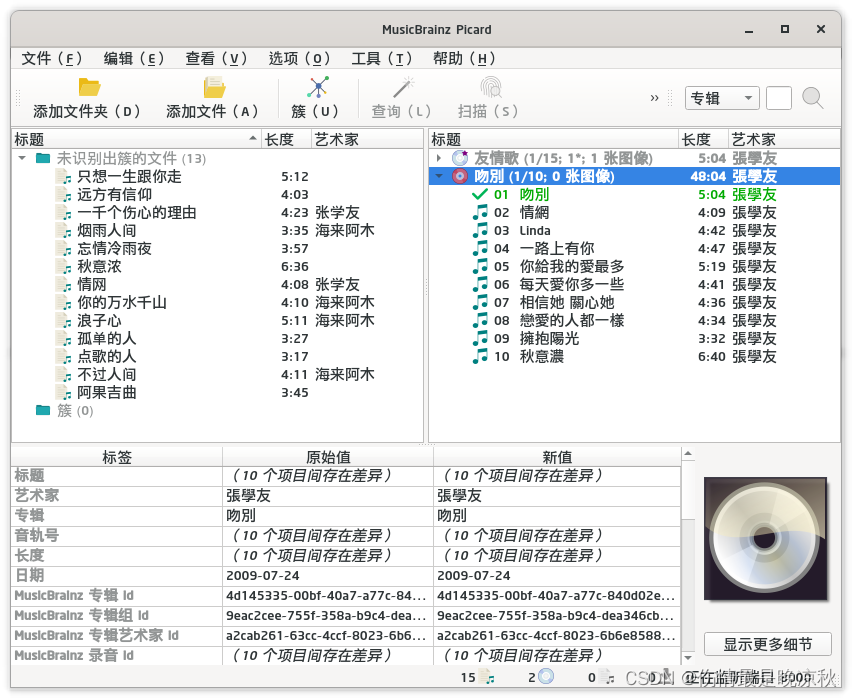Open the 文件 (F) menu
The height and width of the screenshot is (698, 852).
pos(52,58)
